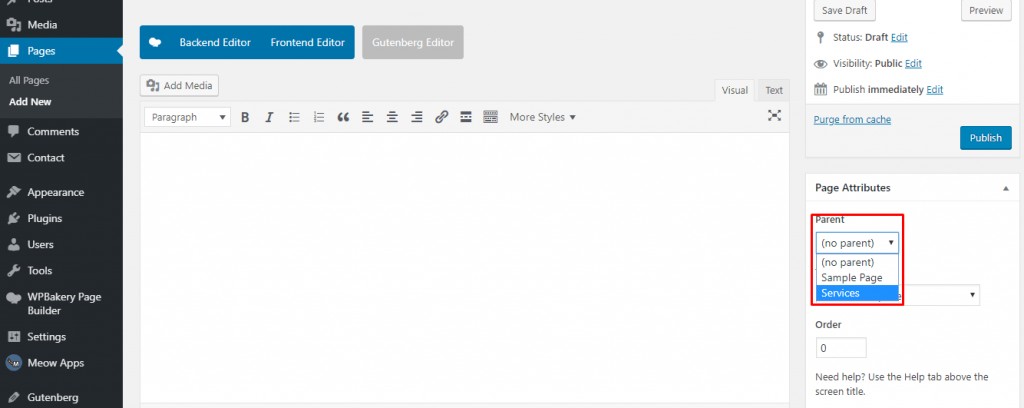Screen dimensions: 1024x408
Task: Click the Frontend Editor button
Action: point(308,42)
